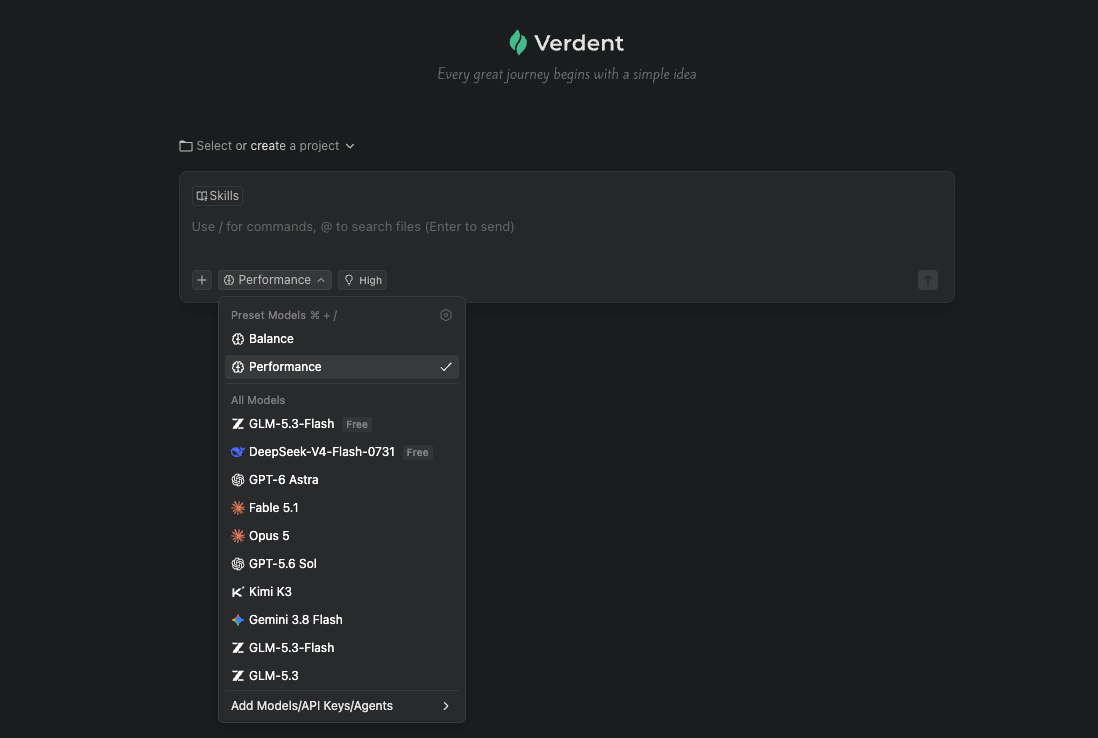Click the Balance preset icon
1098x738 pixels.
tap(238, 339)
